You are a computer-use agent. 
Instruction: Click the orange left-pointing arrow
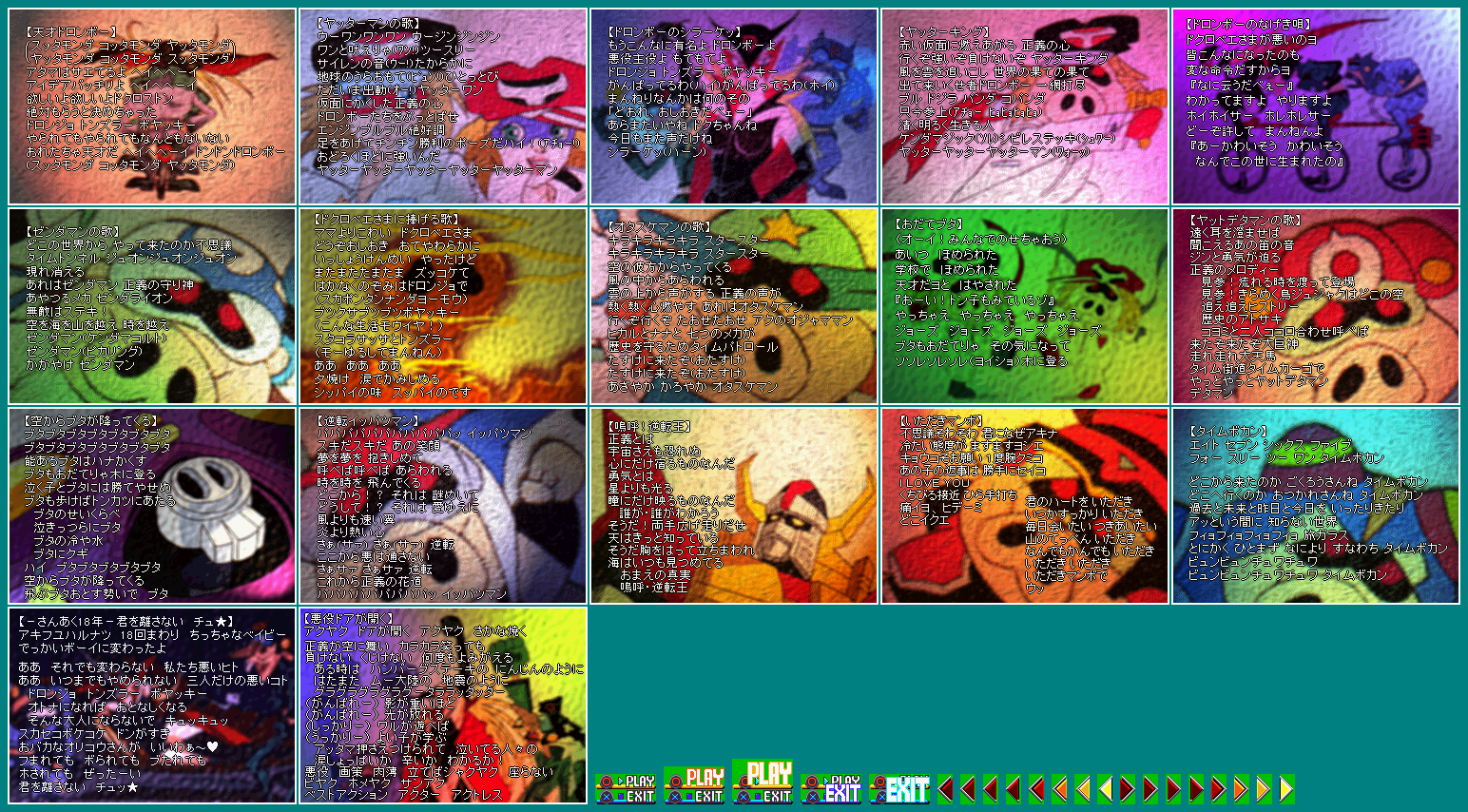point(1059,789)
